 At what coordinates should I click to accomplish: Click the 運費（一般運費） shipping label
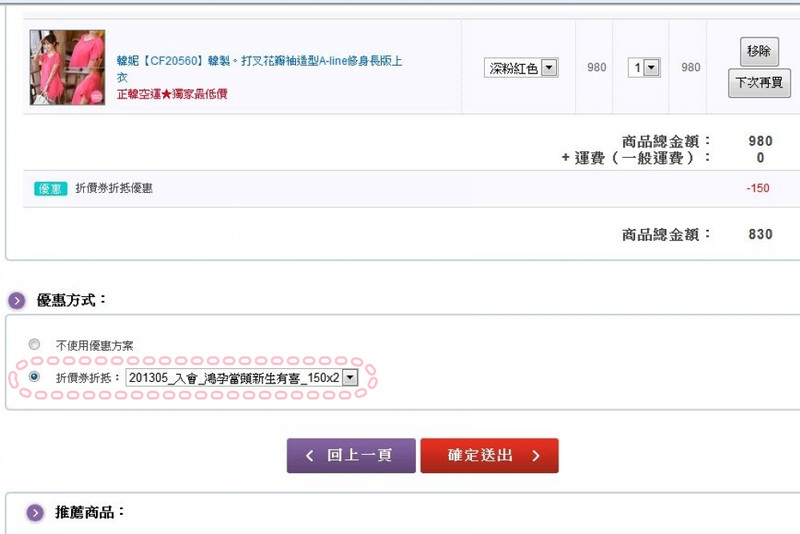click(x=635, y=158)
